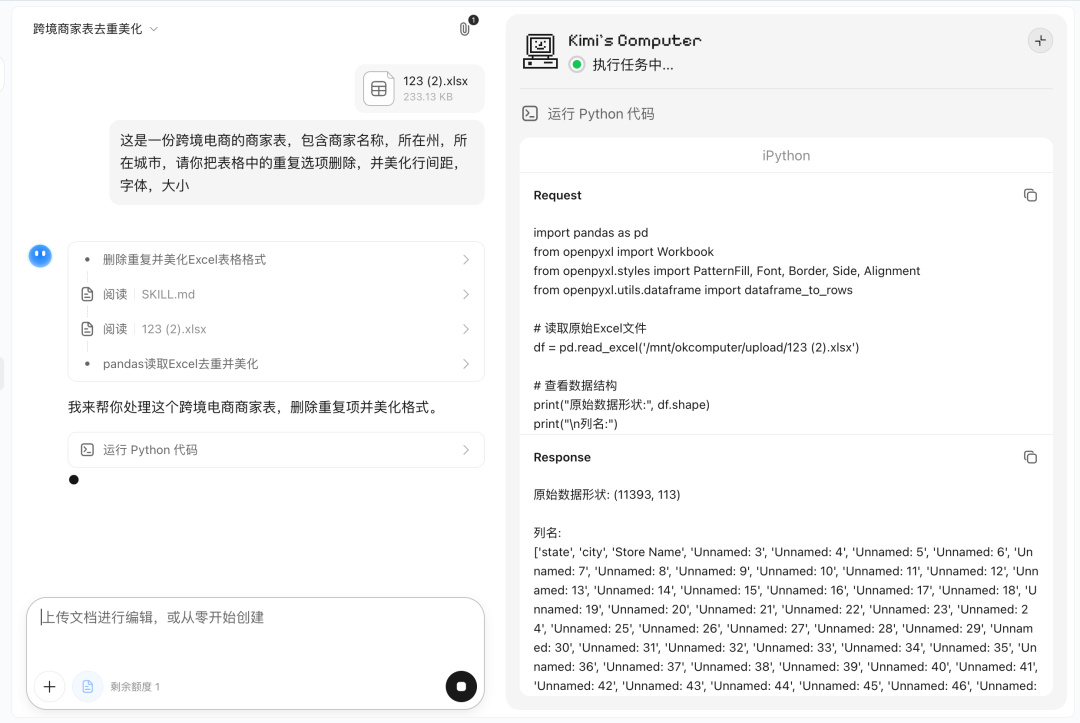The height and width of the screenshot is (723, 1080).
Task: Click the iPython panel title
Action: tap(786, 156)
